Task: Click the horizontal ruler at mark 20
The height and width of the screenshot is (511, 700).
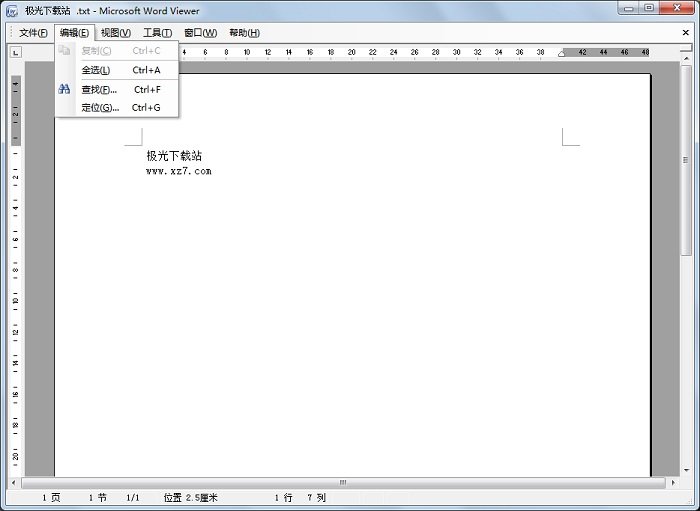Action: click(351, 53)
